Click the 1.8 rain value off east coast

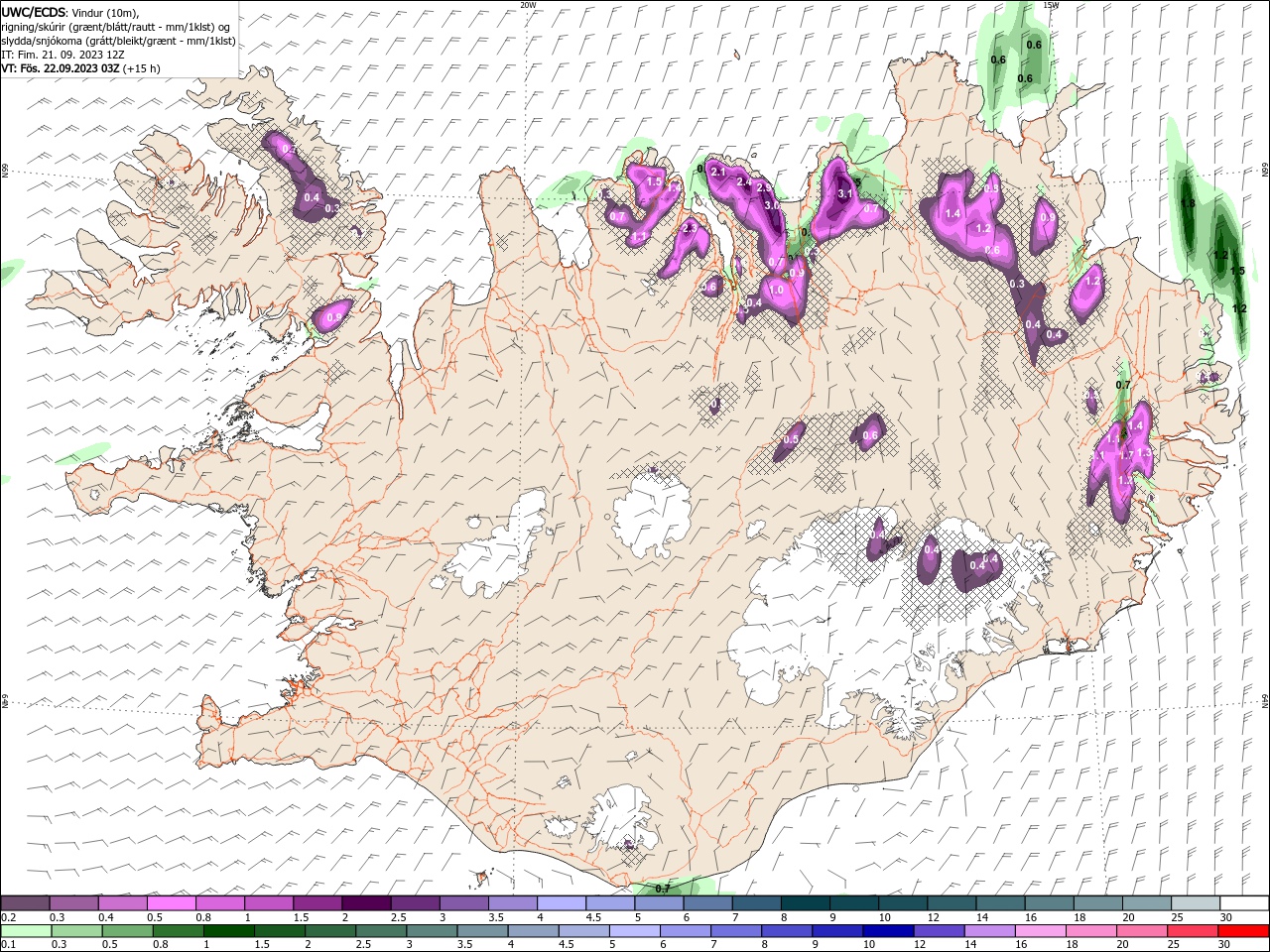tap(1188, 203)
